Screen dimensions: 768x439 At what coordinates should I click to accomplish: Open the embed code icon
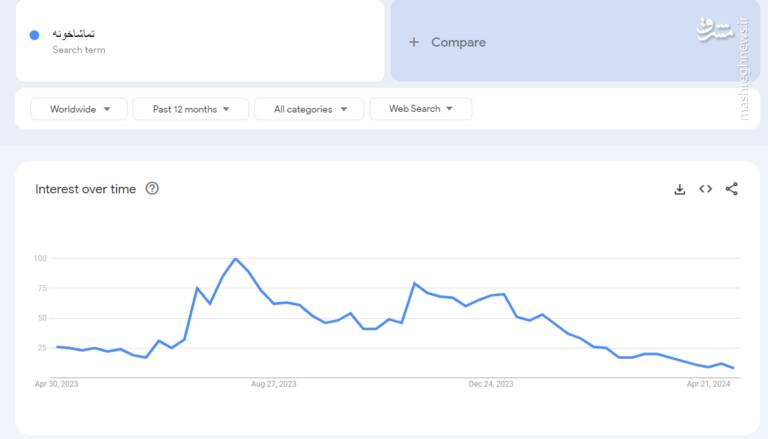(x=706, y=189)
